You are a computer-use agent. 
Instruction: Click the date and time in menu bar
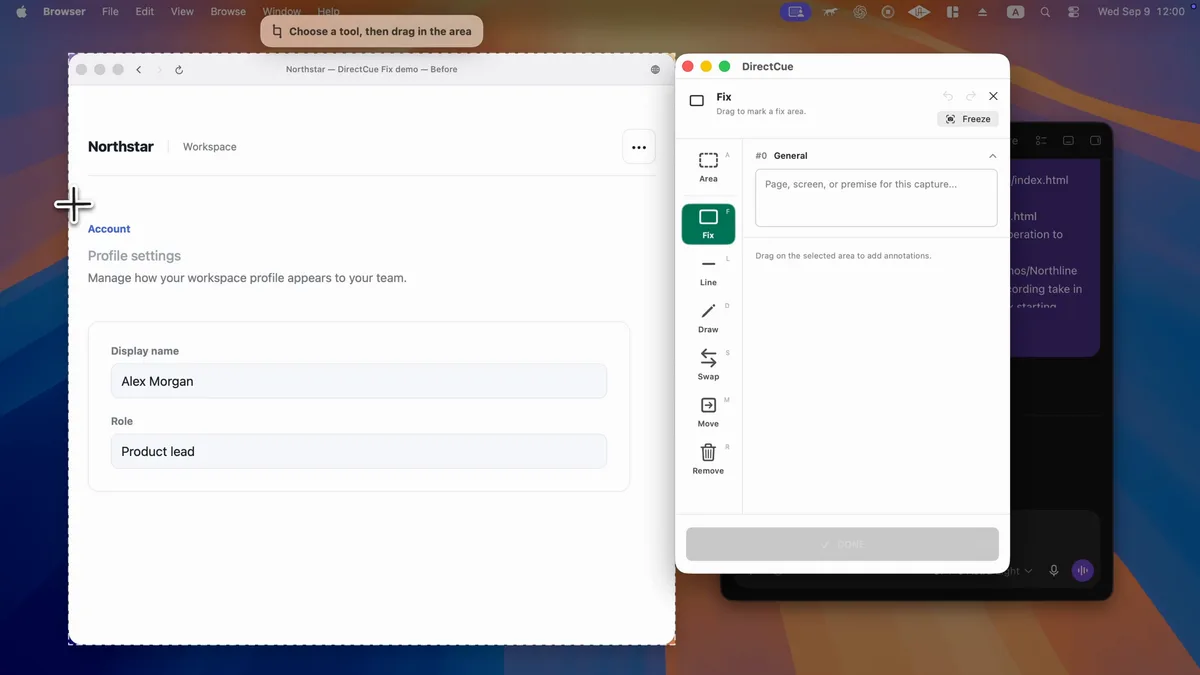[x=1141, y=12]
